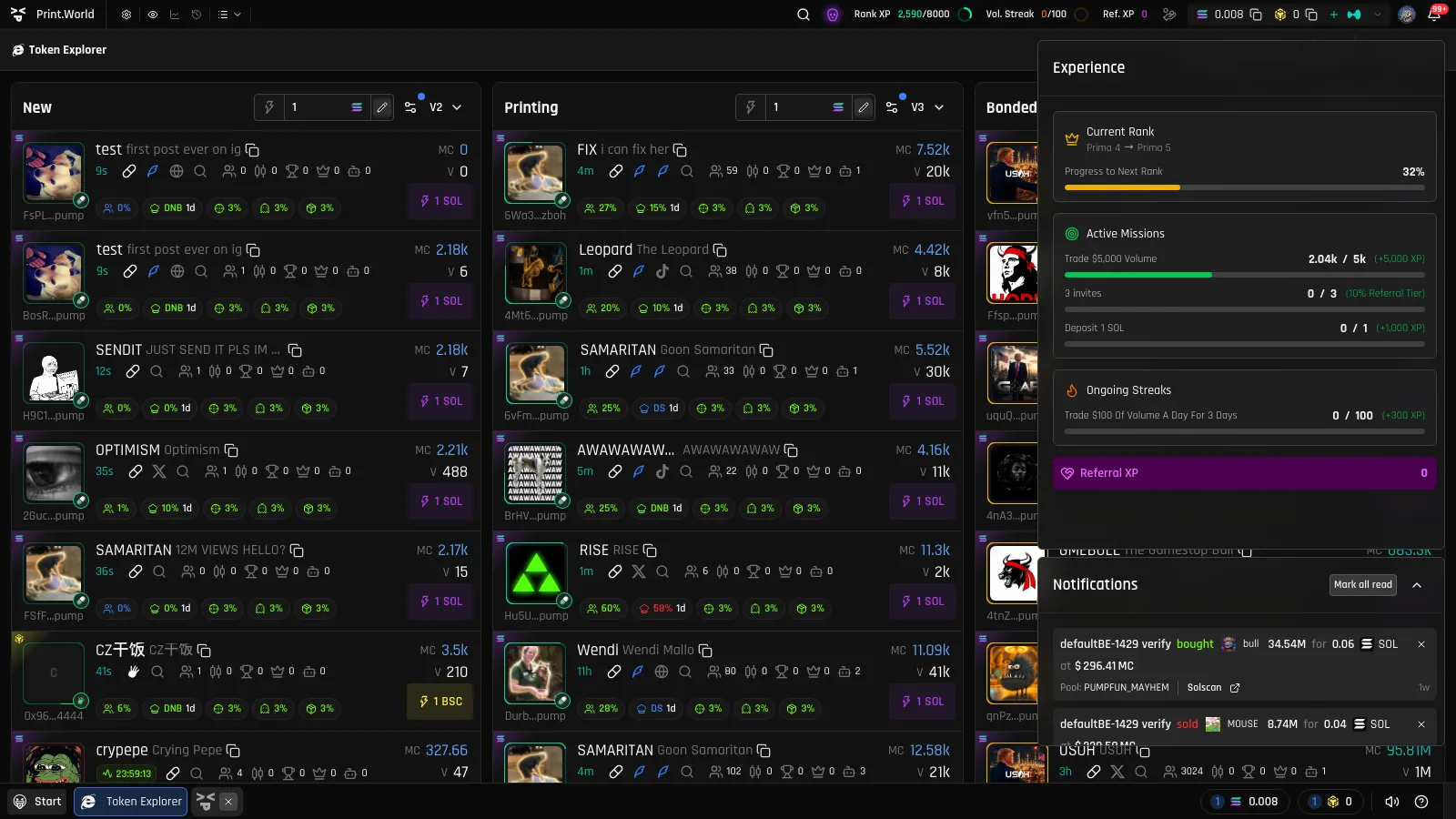
Task: Open the X link for the OPTIMISM token
Action: 159,471
